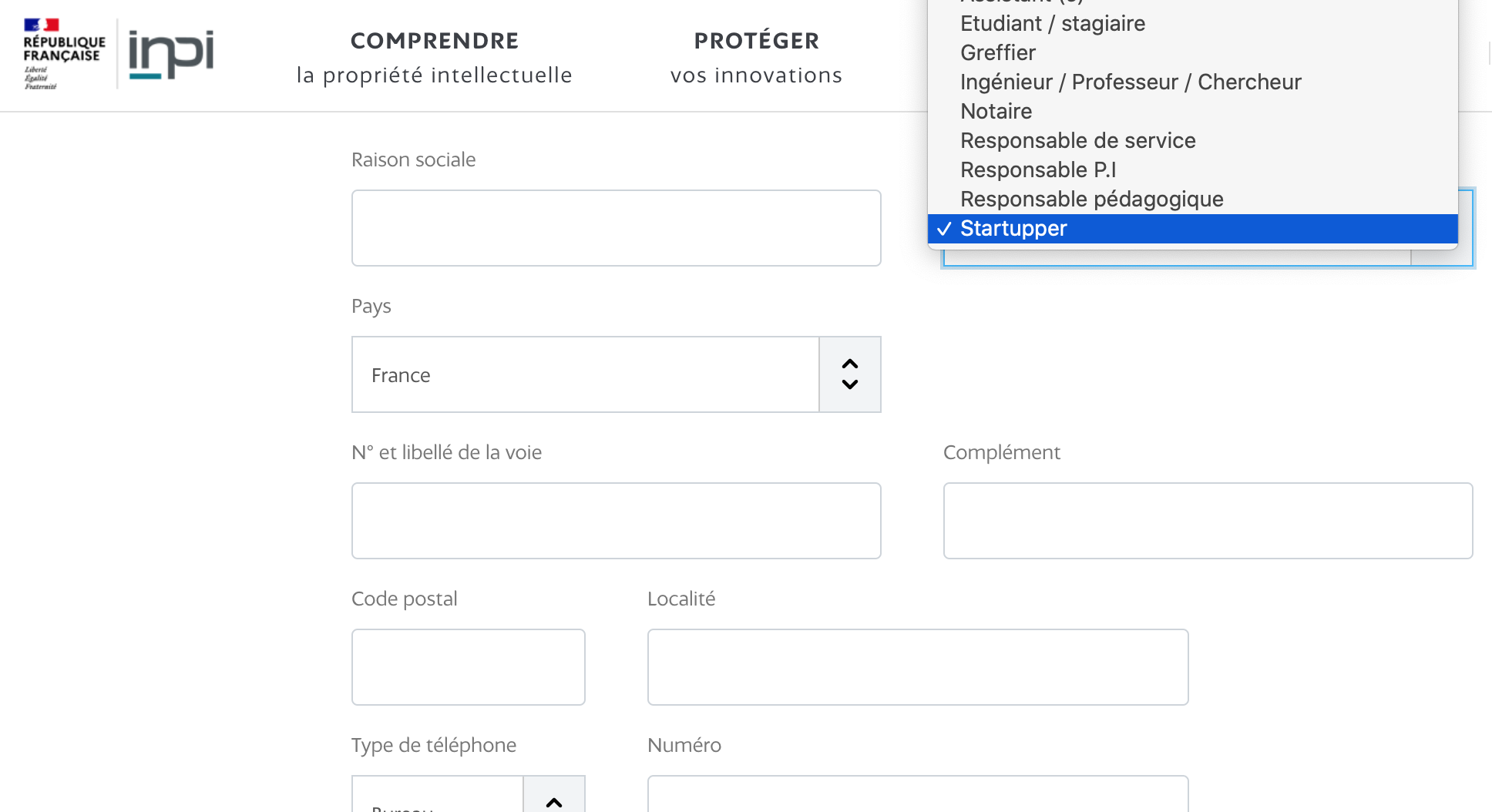Viewport: 1492px width, 812px height.
Task: Click the INPI logo
Action: coord(170,54)
